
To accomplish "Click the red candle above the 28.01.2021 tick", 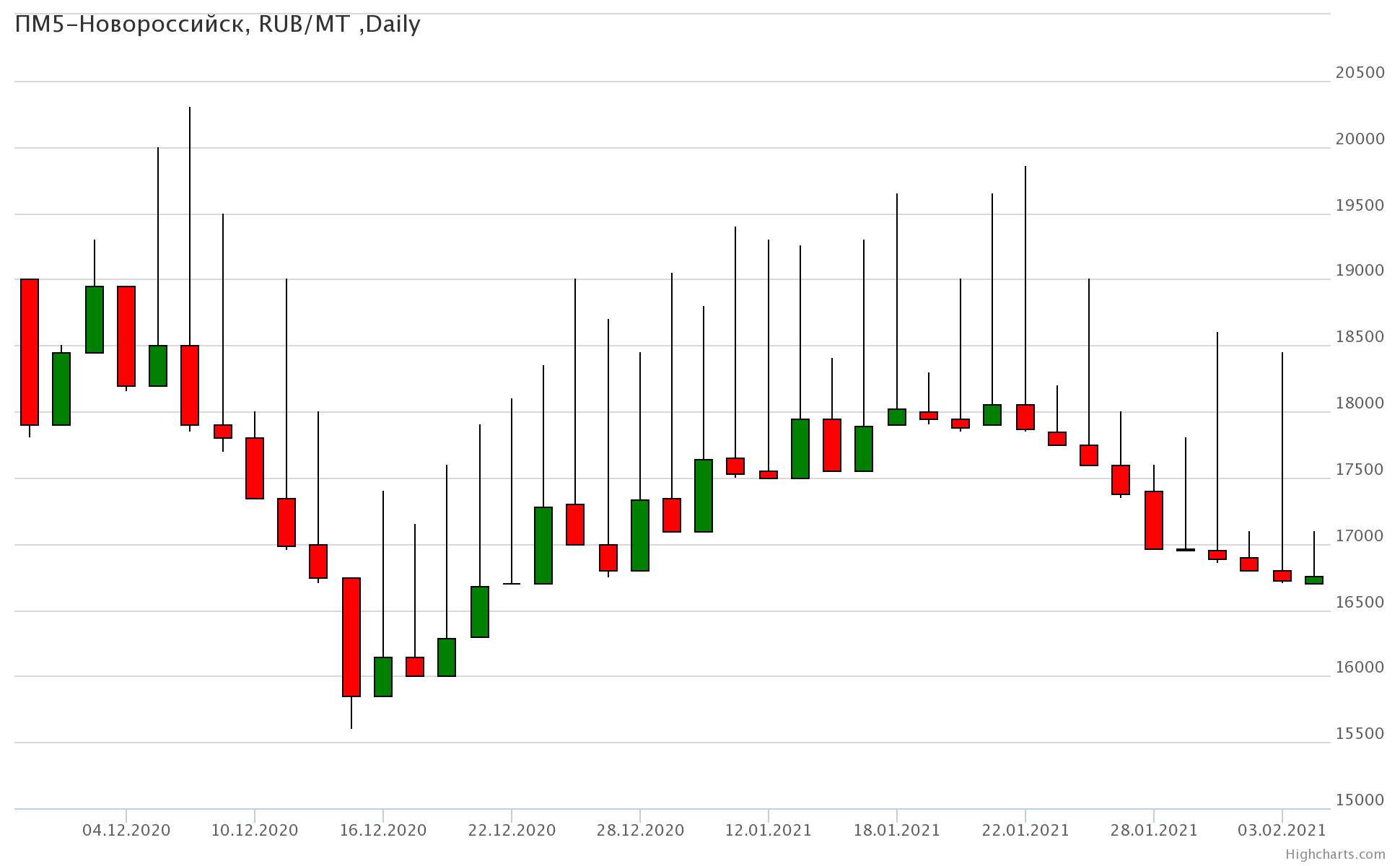I will 1153,520.
